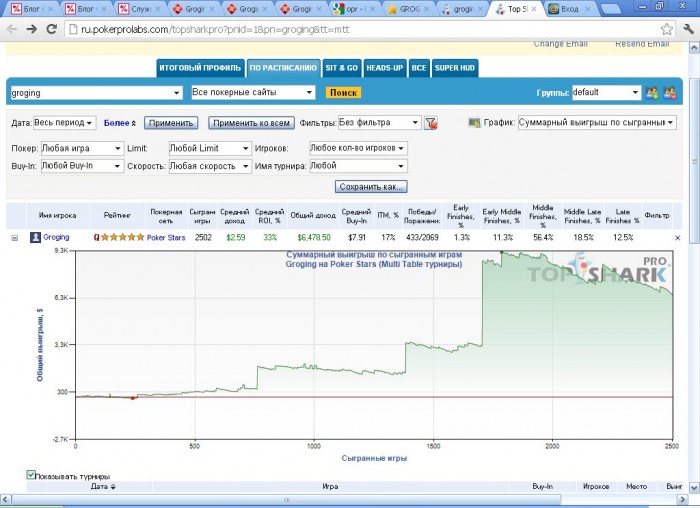Image resolution: width=700 pixels, height=508 pixels.
Task: Switch to the Top Shark browser tab
Action: tap(515, 9)
